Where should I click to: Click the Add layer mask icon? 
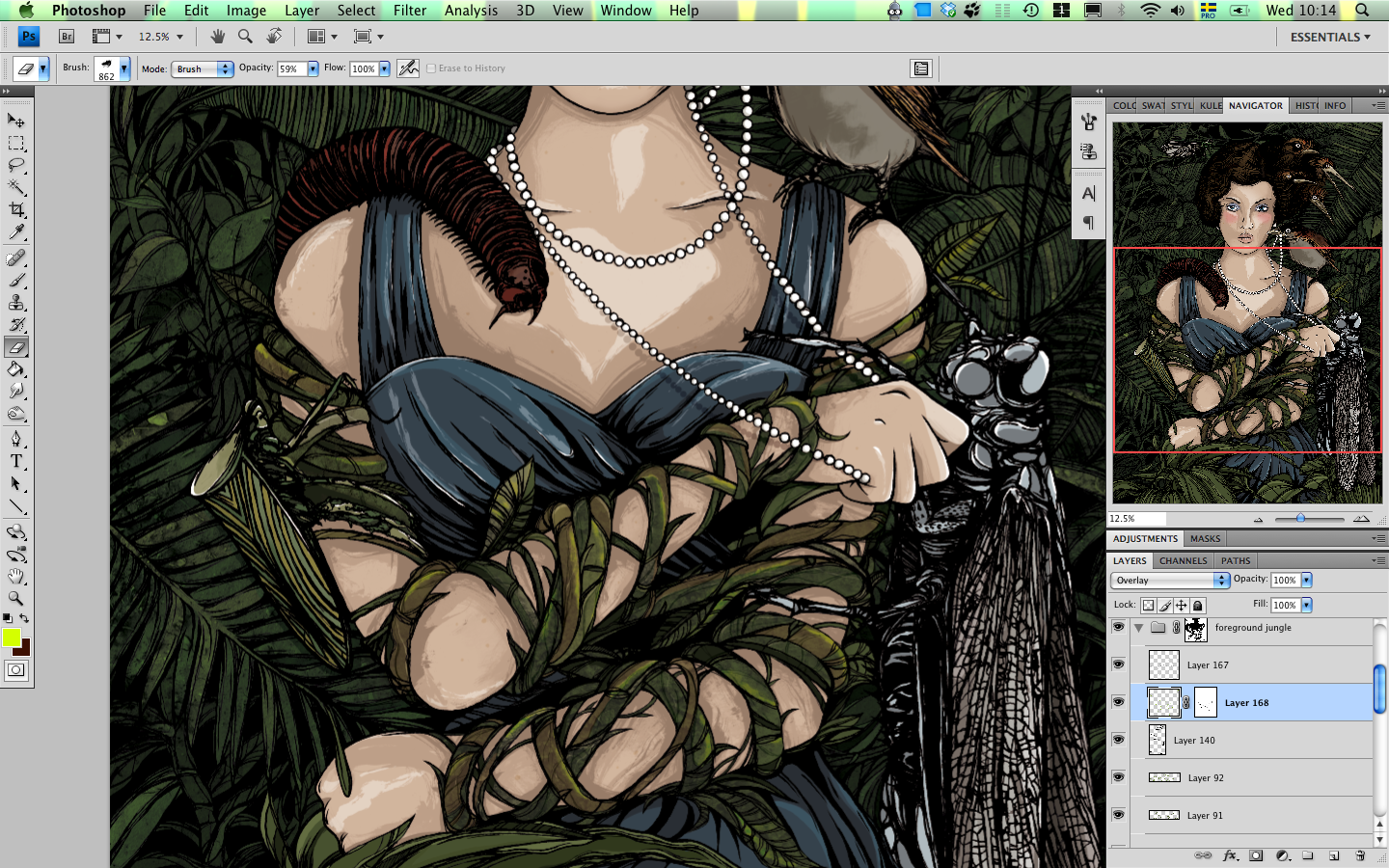pyautogui.click(x=1256, y=855)
